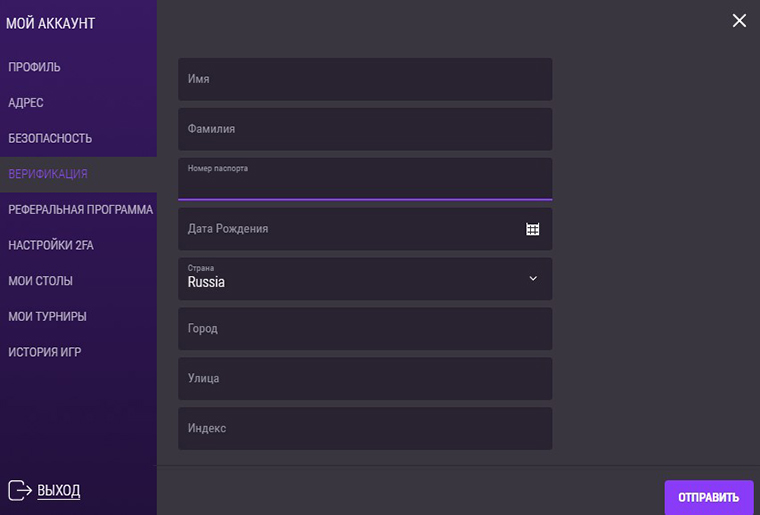Screen dimensions: 760x515
Task: Go to the АДРЕС section
Action: [26, 103]
